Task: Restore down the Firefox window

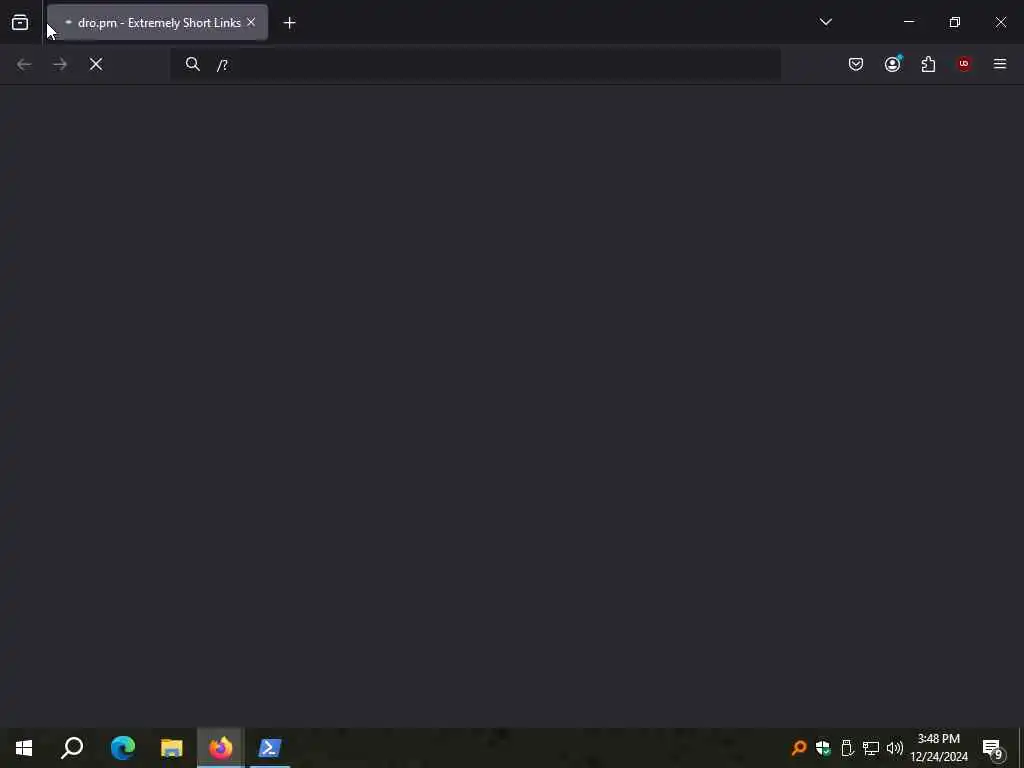Action: pos(955,22)
